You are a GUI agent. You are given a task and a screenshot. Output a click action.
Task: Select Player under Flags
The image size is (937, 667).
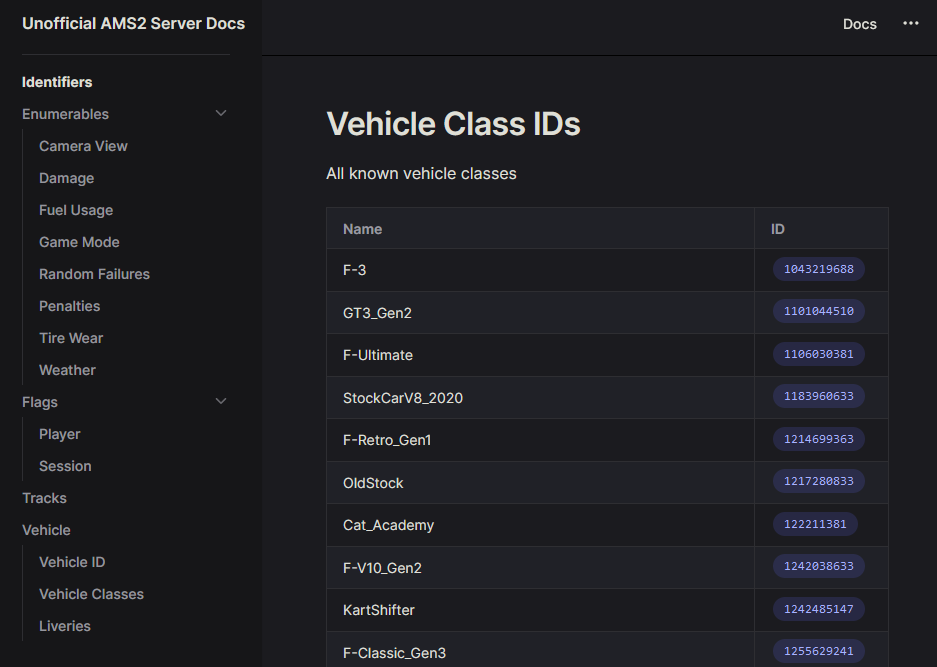click(59, 434)
